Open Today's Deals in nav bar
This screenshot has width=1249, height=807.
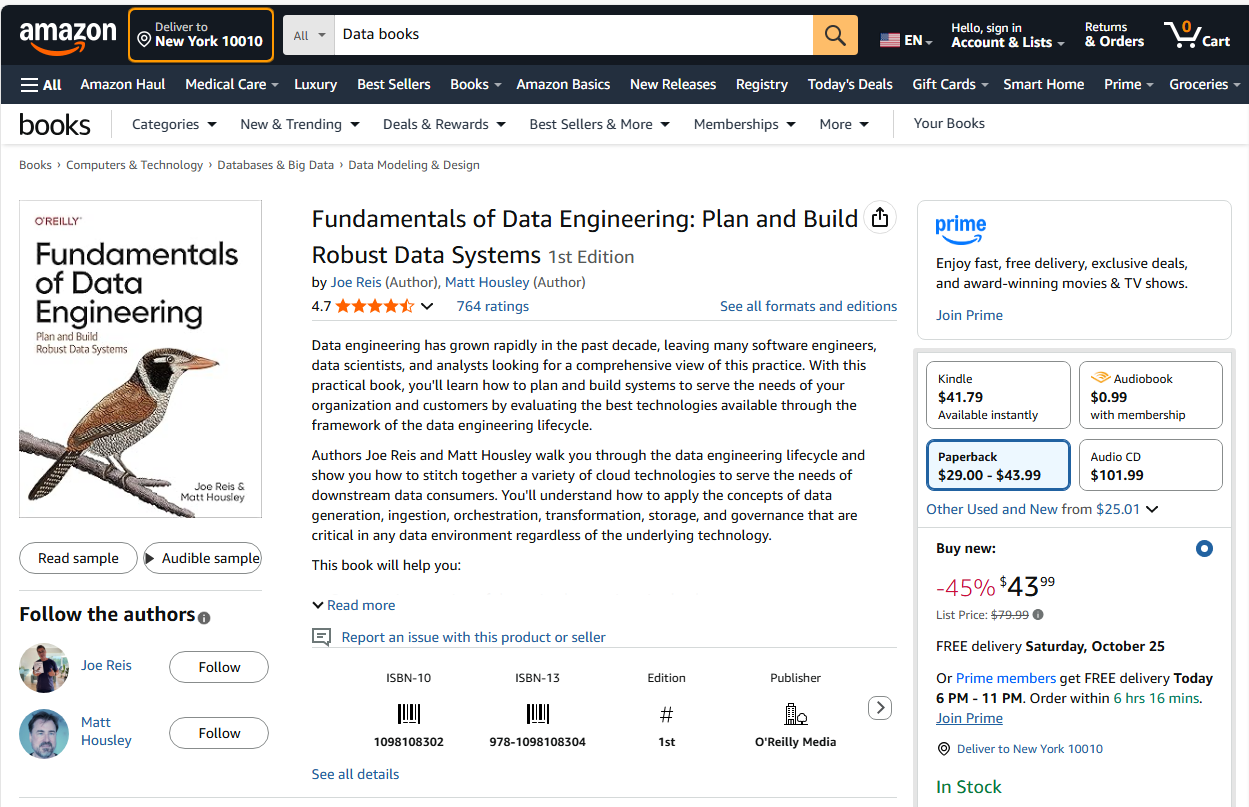tap(850, 84)
